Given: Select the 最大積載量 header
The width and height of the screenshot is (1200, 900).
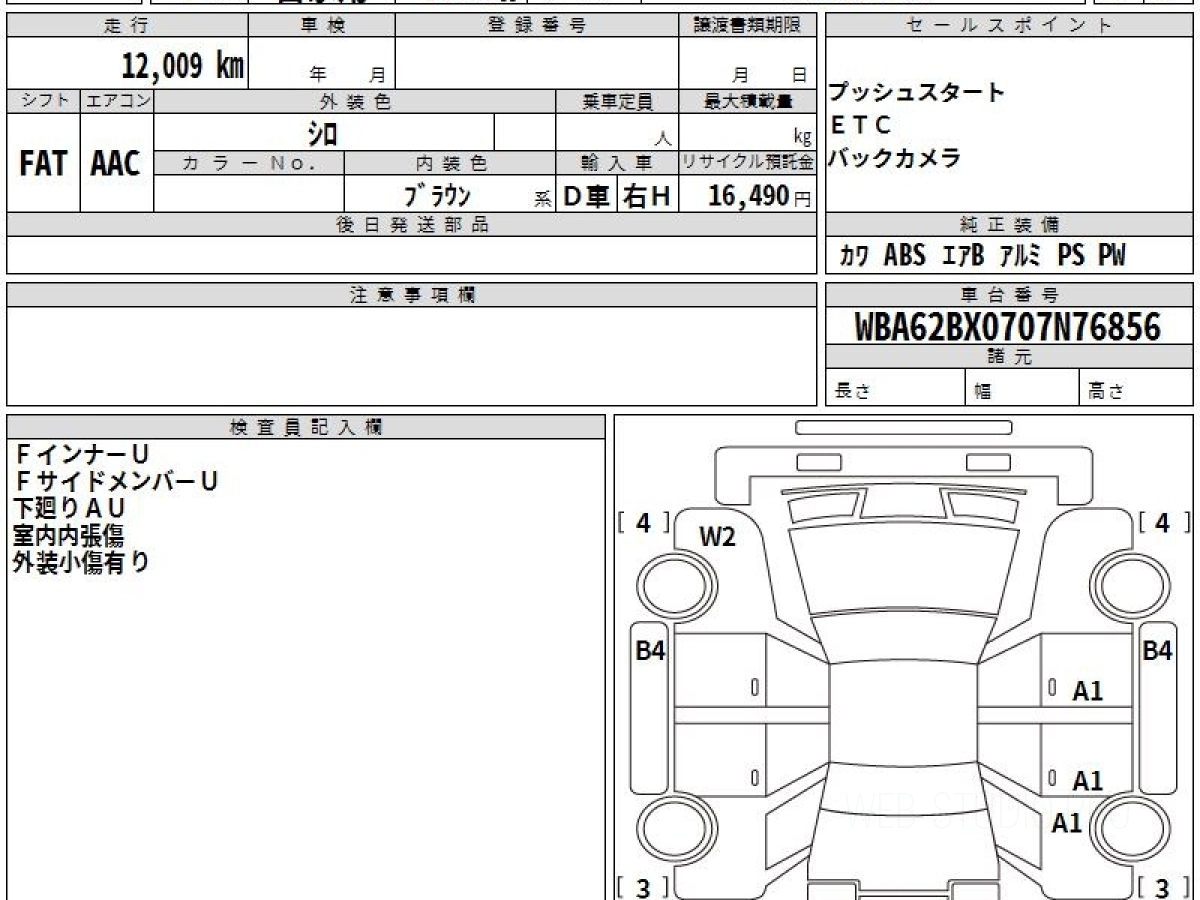Looking at the screenshot, I should coord(748,101).
